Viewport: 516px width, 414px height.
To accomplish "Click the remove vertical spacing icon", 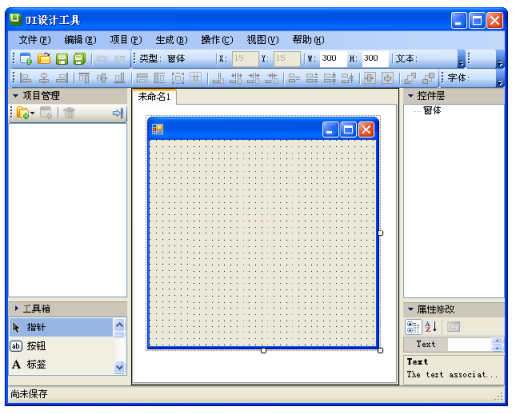I will [348, 78].
